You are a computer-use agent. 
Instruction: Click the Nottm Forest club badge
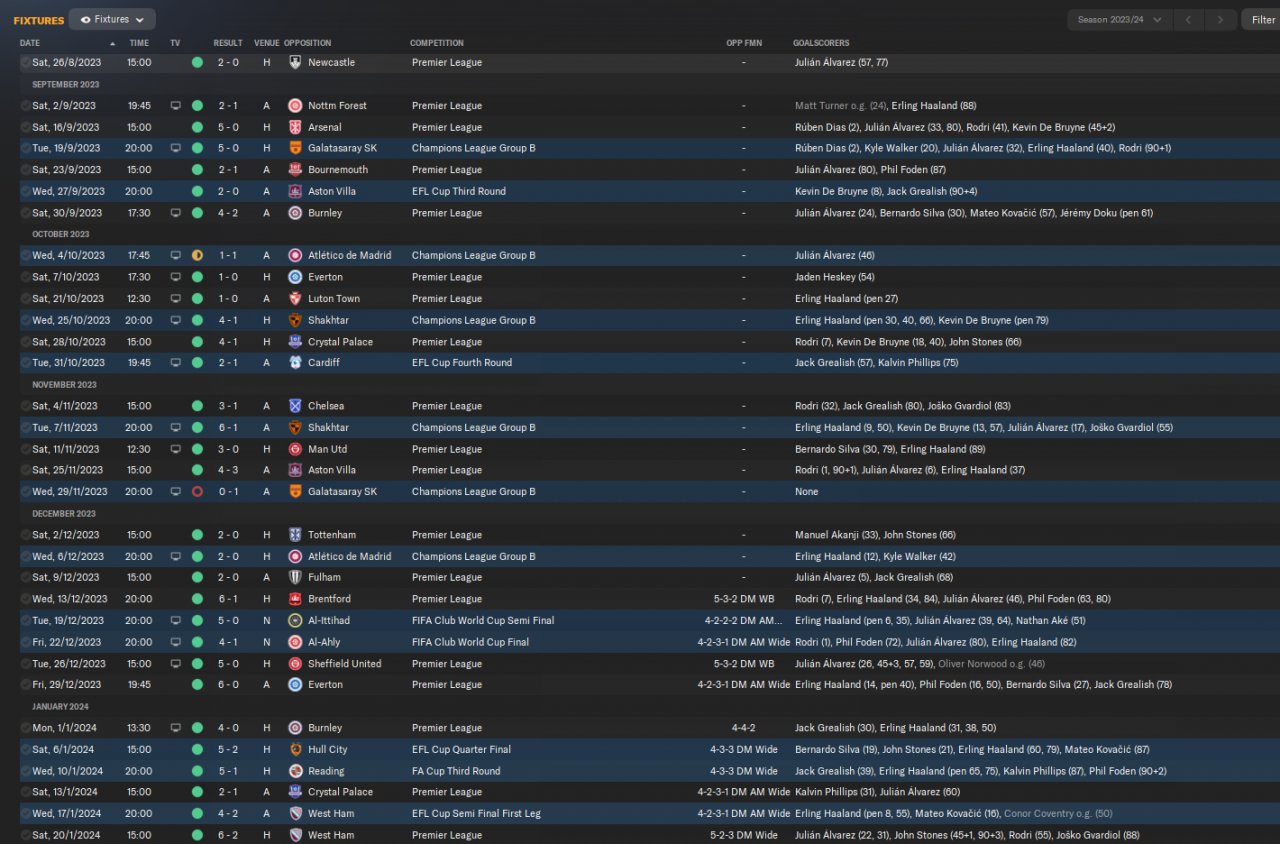[x=295, y=105]
